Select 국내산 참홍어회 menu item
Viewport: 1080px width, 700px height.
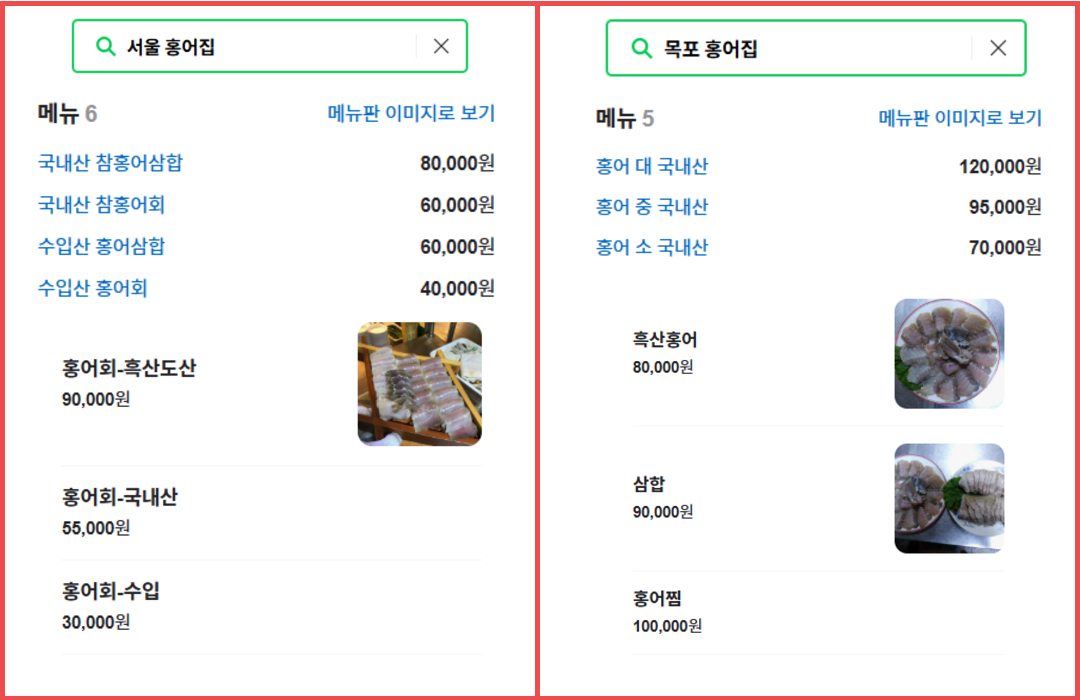pos(101,205)
